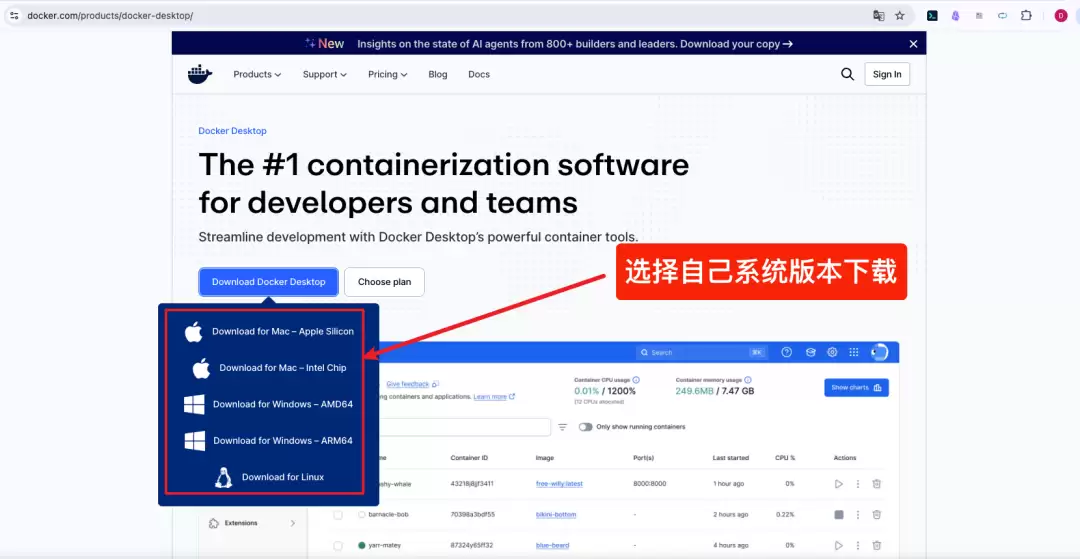The width and height of the screenshot is (1080, 559).
Task: Click the Choose plan button
Action: coord(384,282)
